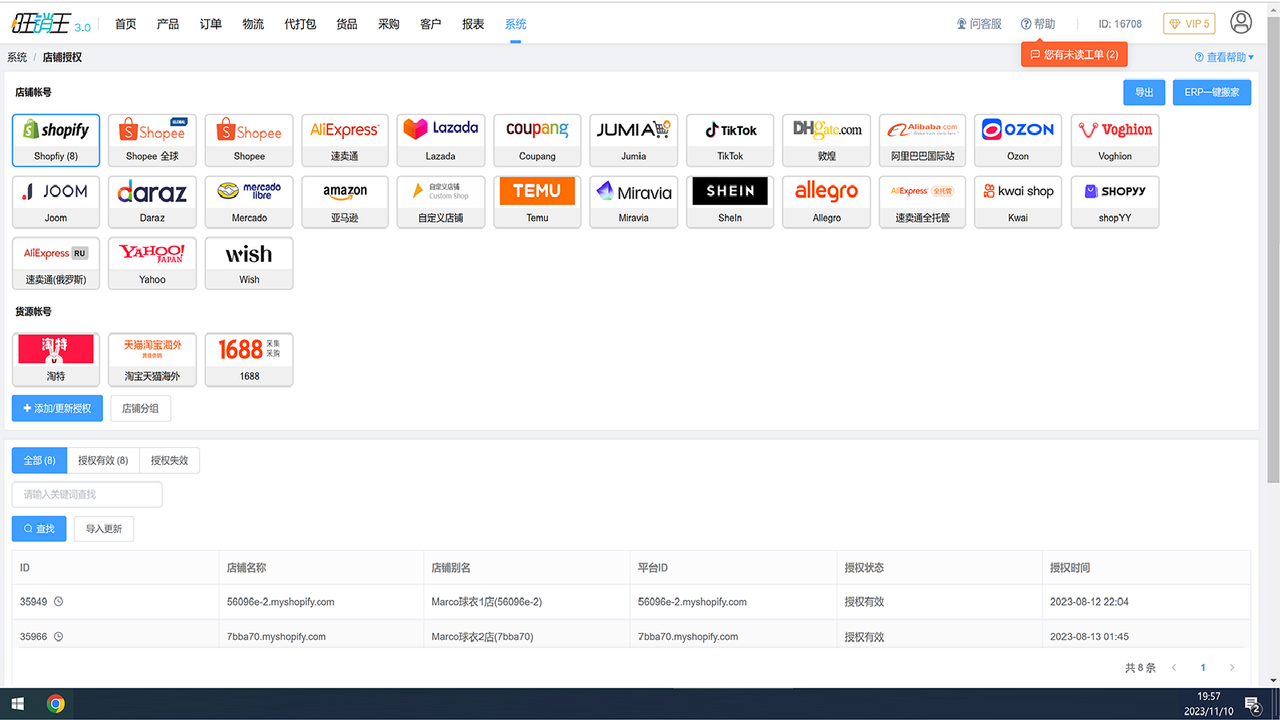Switch to the 授权有效 (8) tab
Image resolution: width=1280 pixels, height=720 pixels.
click(103, 460)
